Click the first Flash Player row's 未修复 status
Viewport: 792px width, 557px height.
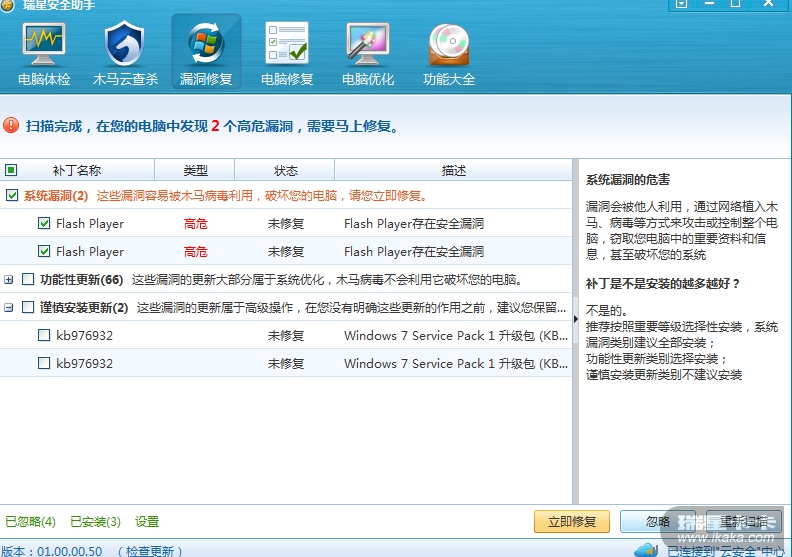[286, 223]
